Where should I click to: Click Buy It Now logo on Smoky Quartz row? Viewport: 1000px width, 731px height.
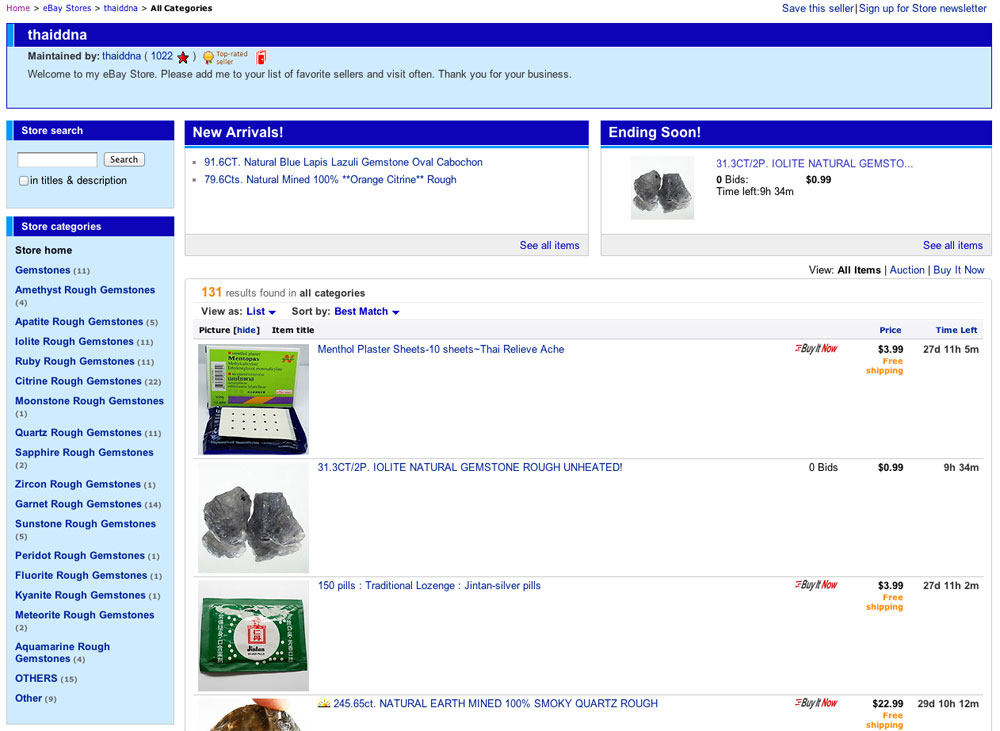tap(816, 703)
